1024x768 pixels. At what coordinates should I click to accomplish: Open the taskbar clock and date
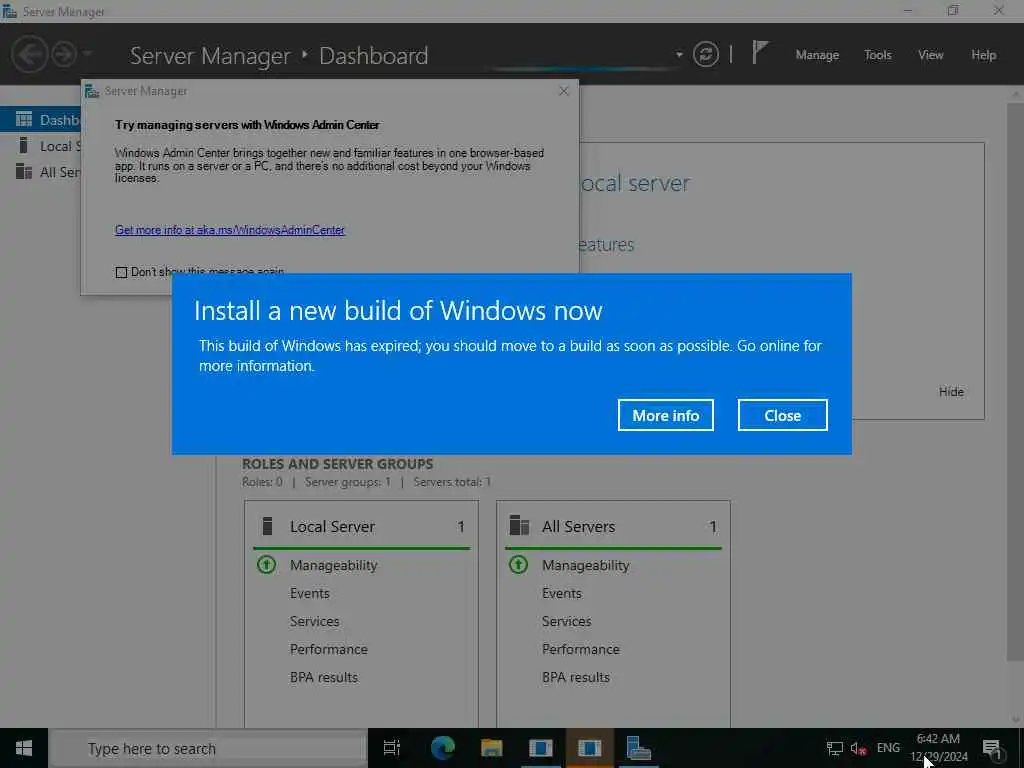(938, 748)
